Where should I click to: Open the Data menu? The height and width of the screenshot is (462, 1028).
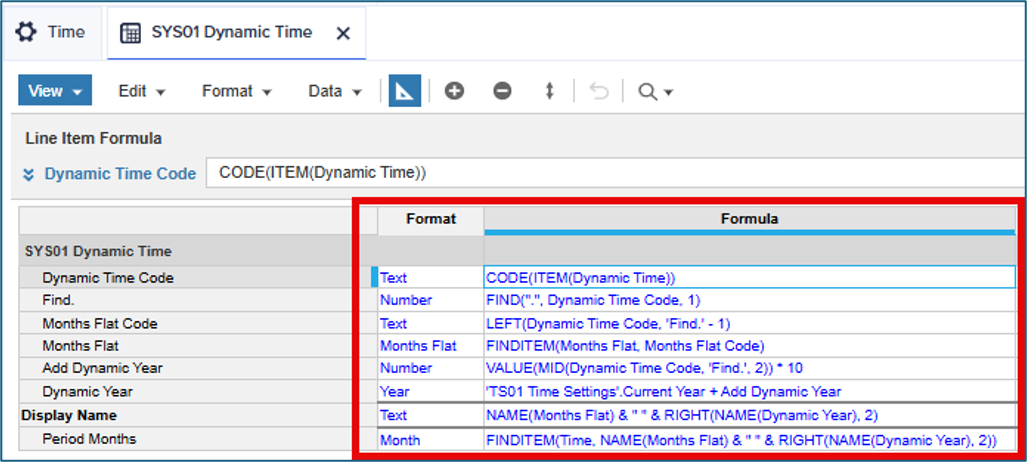[335, 91]
